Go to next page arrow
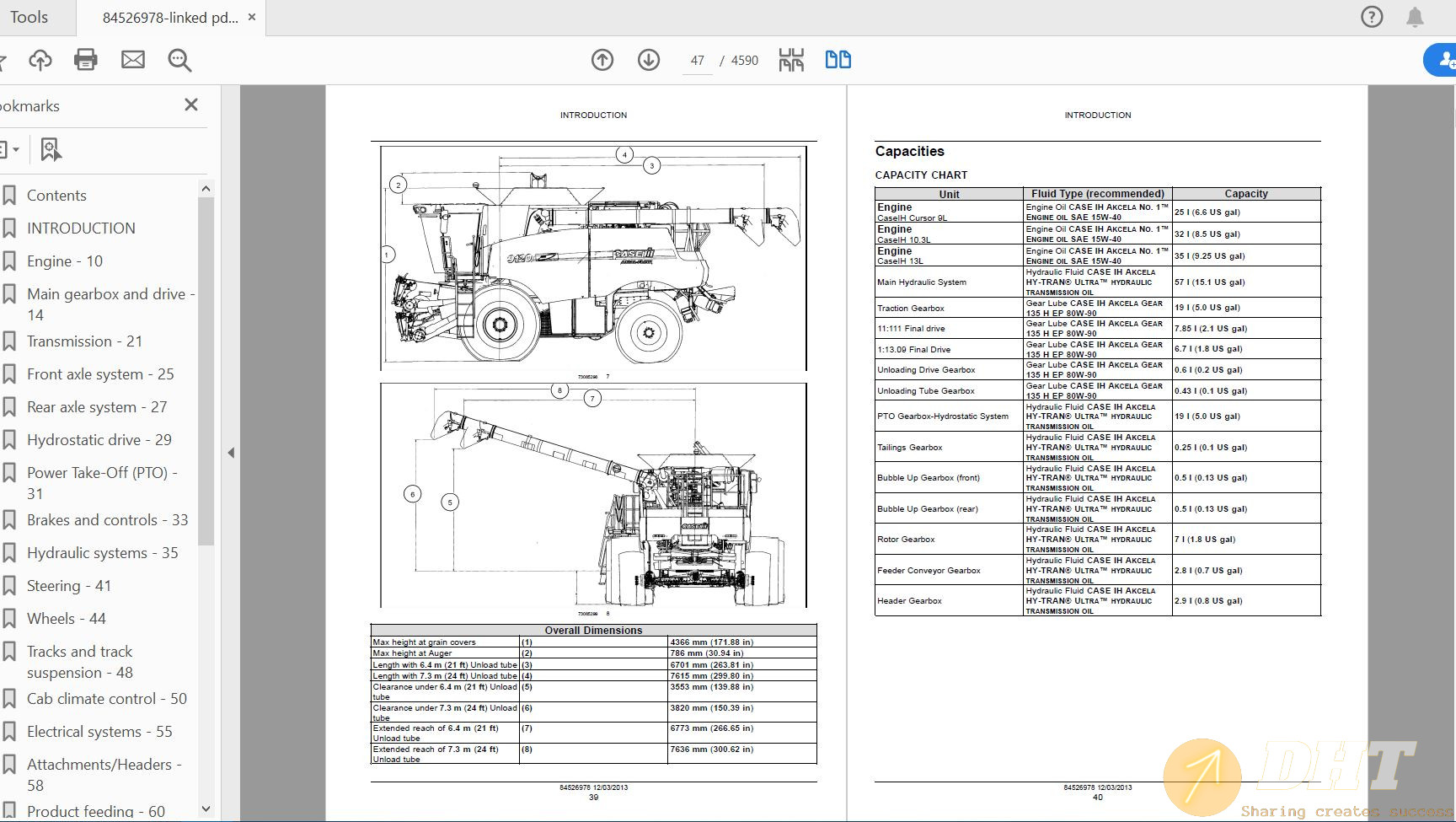This screenshot has width=1456, height=822. pyautogui.click(x=649, y=60)
